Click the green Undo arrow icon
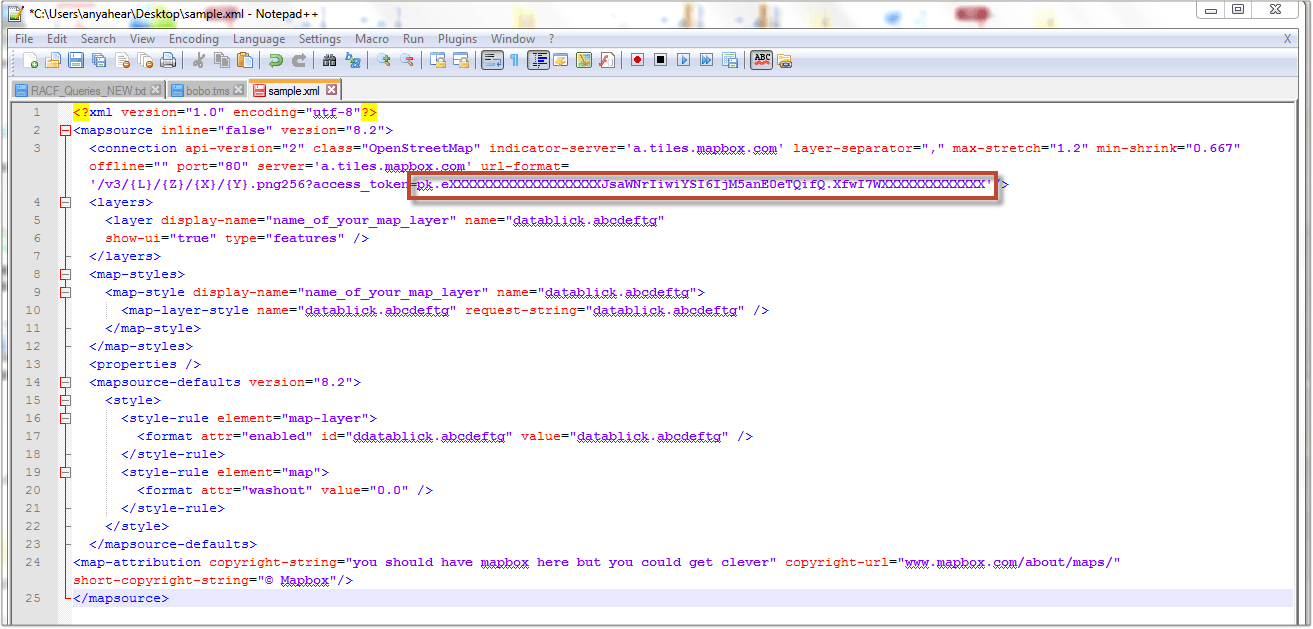The height and width of the screenshot is (629, 1313). point(275,60)
